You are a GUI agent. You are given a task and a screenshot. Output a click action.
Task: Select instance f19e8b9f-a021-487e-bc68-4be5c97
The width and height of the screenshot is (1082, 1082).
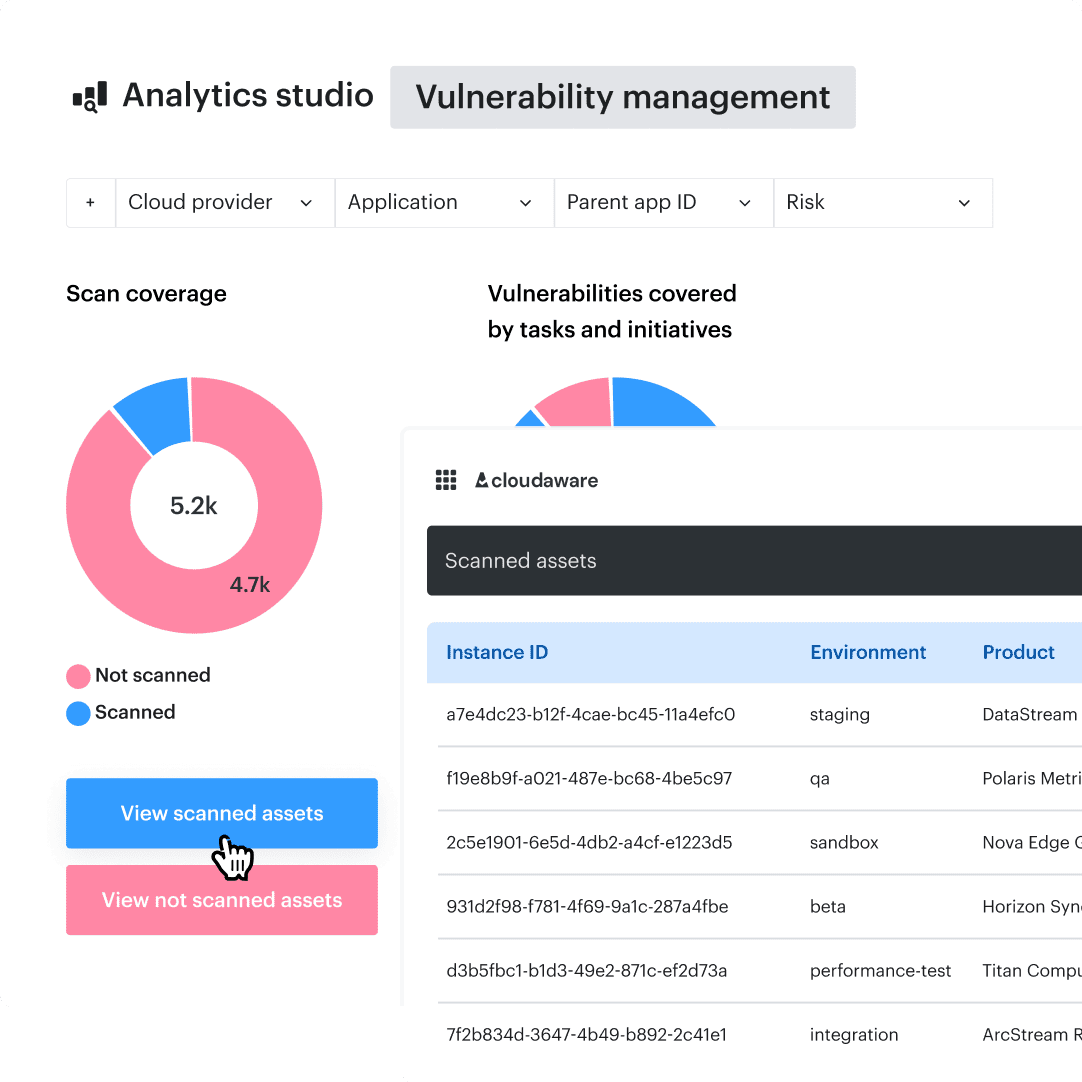[x=589, y=778]
